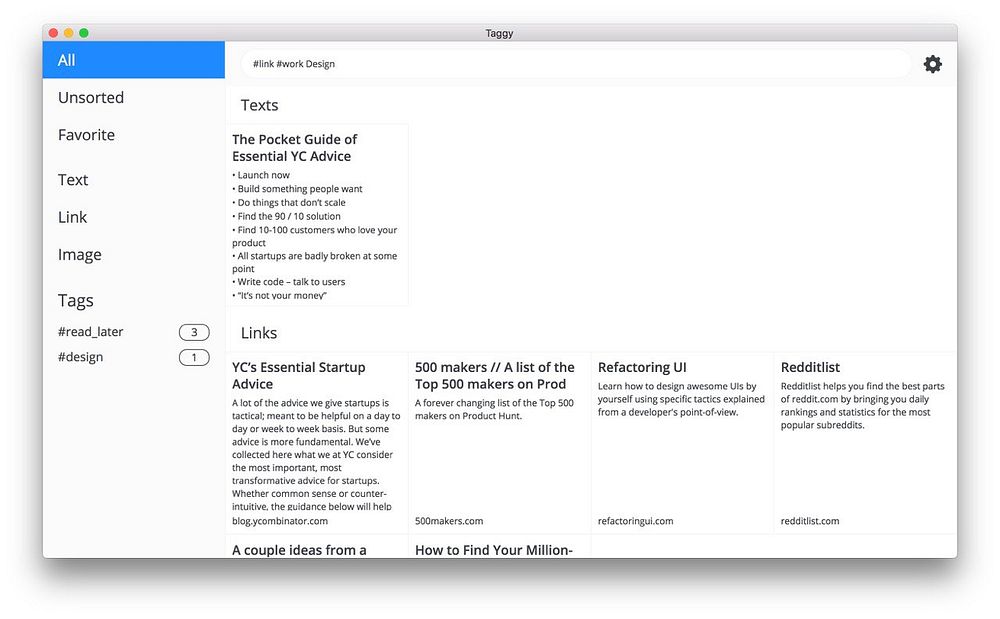
Task: Click Write code – talk to users bullet
Action: point(289,282)
